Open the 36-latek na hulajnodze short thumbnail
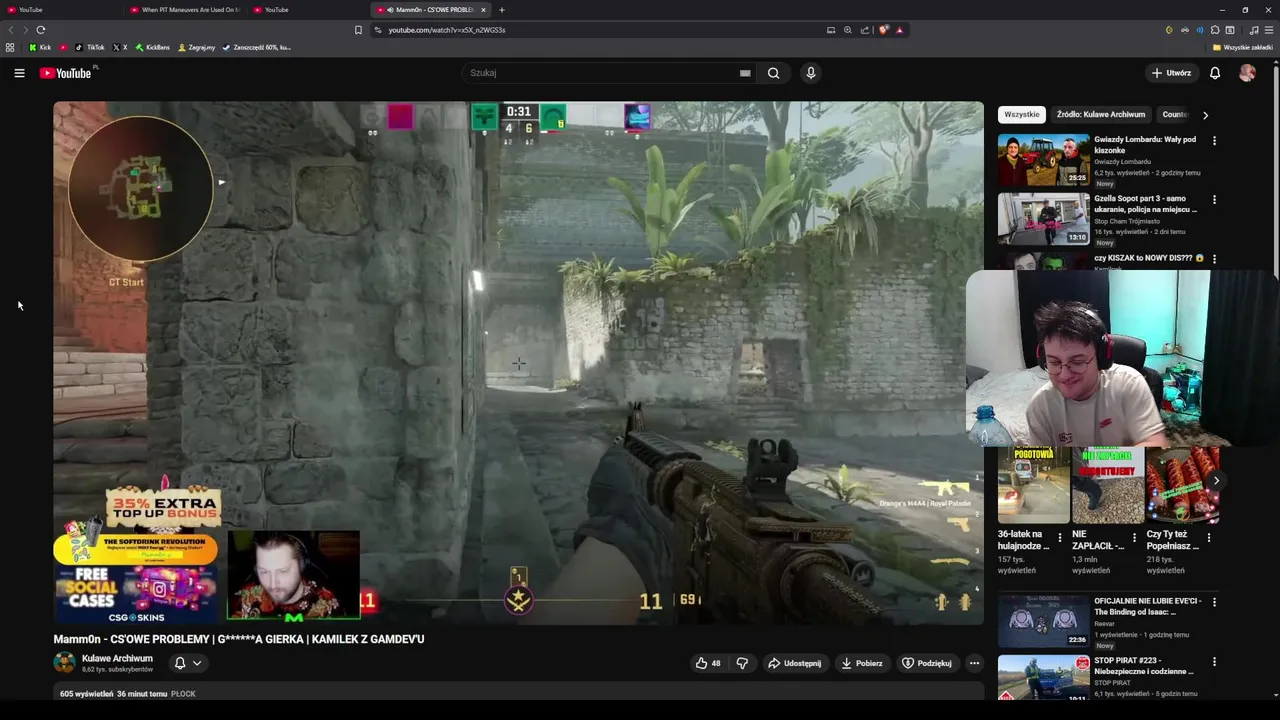The image size is (1280, 720). pyautogui.click(x=1033, y=486)
